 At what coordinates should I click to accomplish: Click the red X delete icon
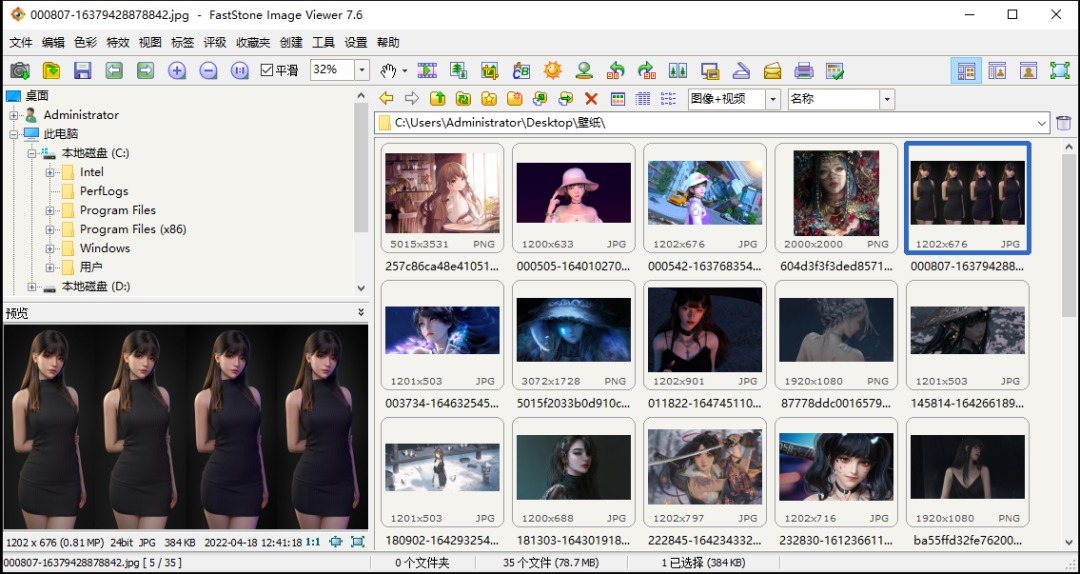coord(591,99)
